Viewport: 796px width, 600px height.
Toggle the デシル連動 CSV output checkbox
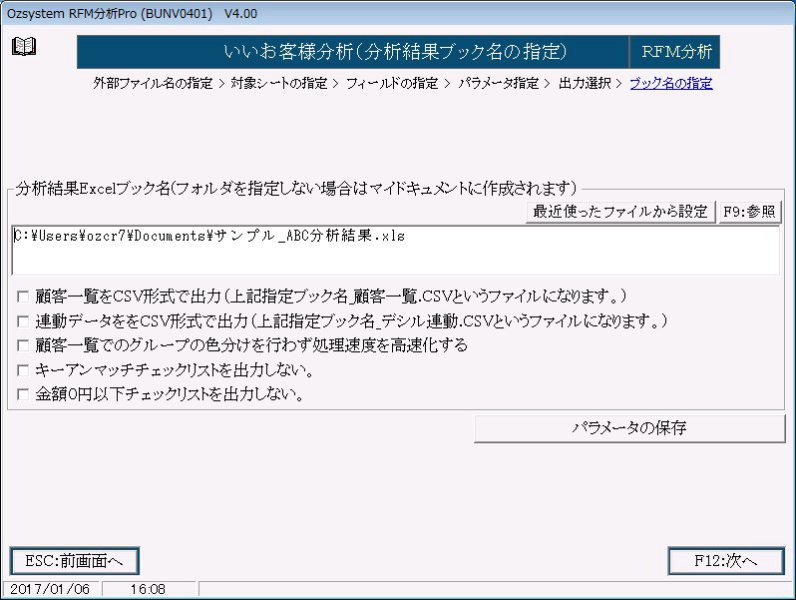click(x=23, y=321)
